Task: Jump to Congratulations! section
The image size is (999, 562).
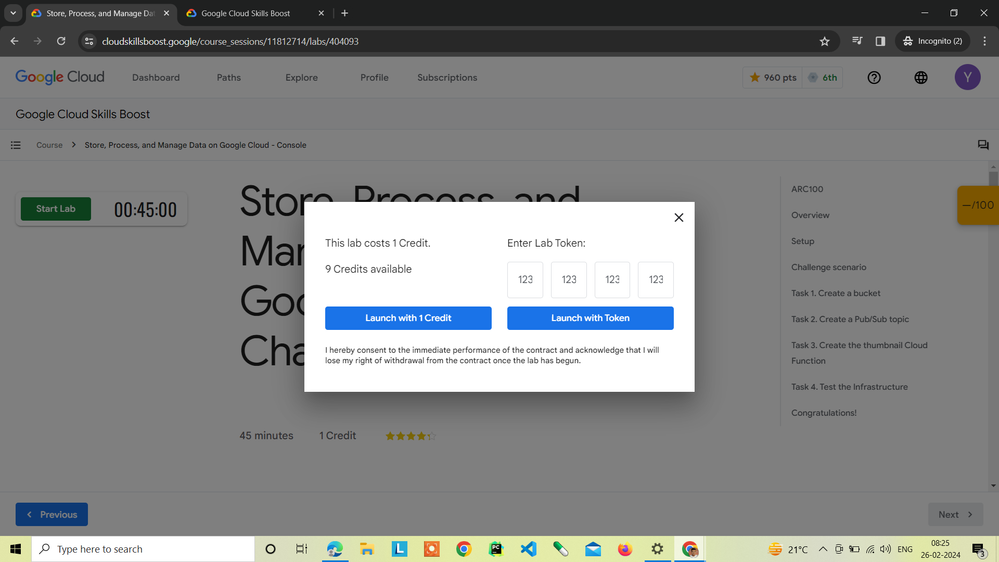Action: (823, 413)
